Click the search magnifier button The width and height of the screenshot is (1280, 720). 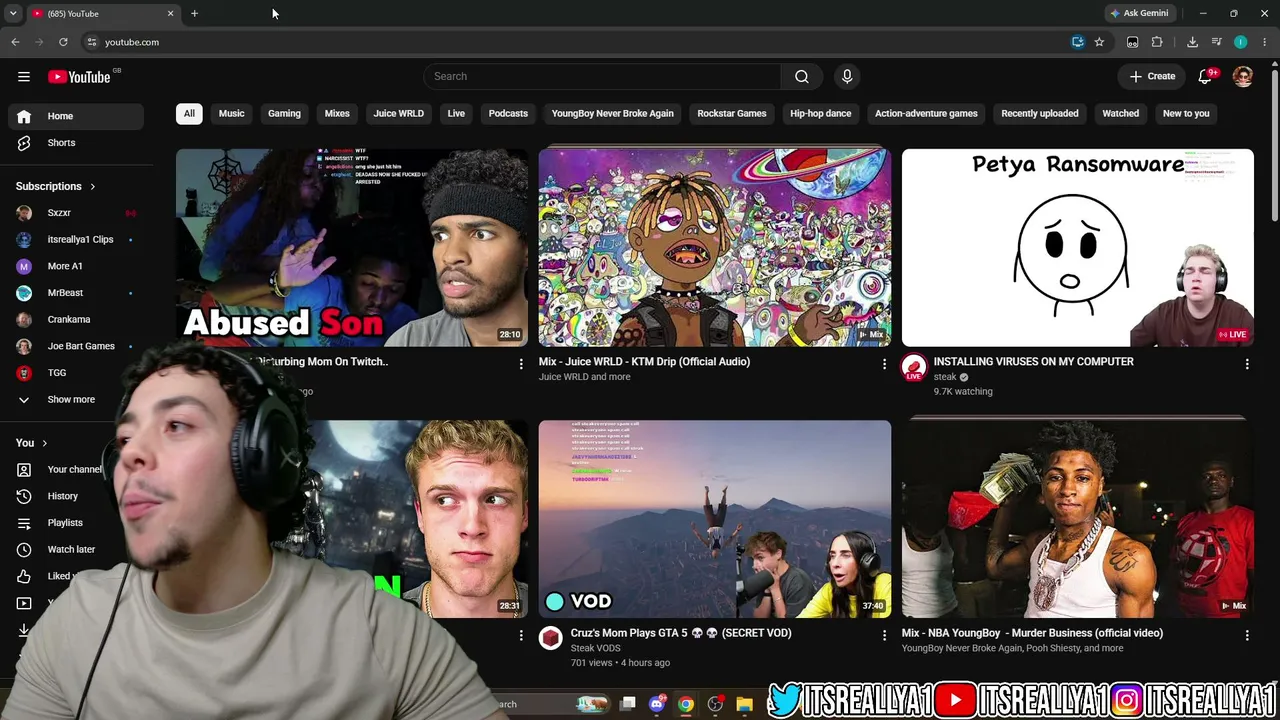click(802, 76)
